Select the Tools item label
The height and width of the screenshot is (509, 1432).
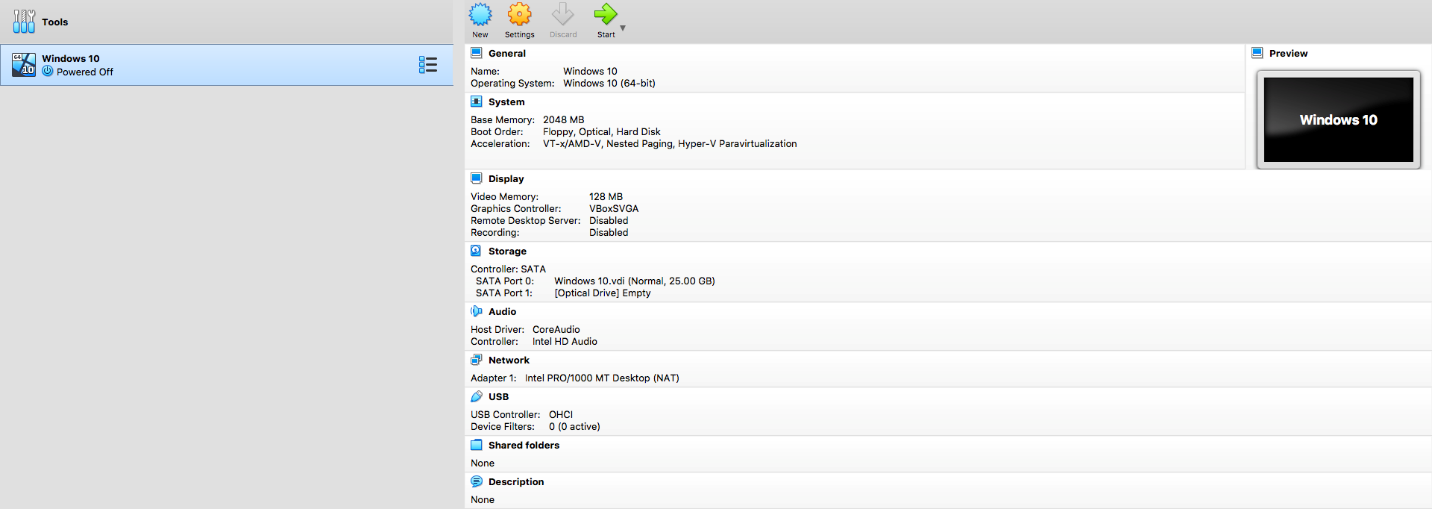point(55,22)
